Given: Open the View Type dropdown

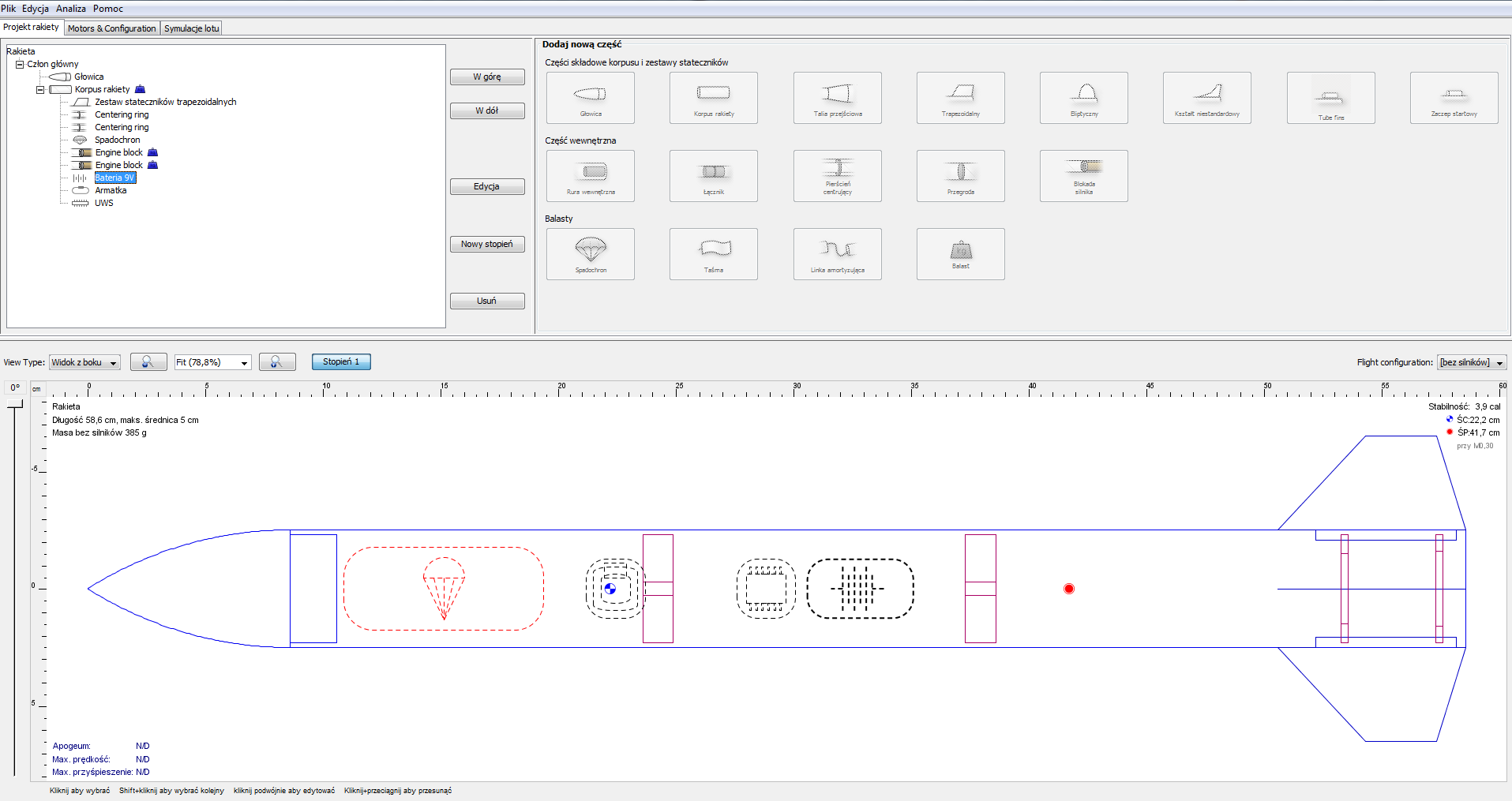Looking at the screenshot, I should pos(84,362).
